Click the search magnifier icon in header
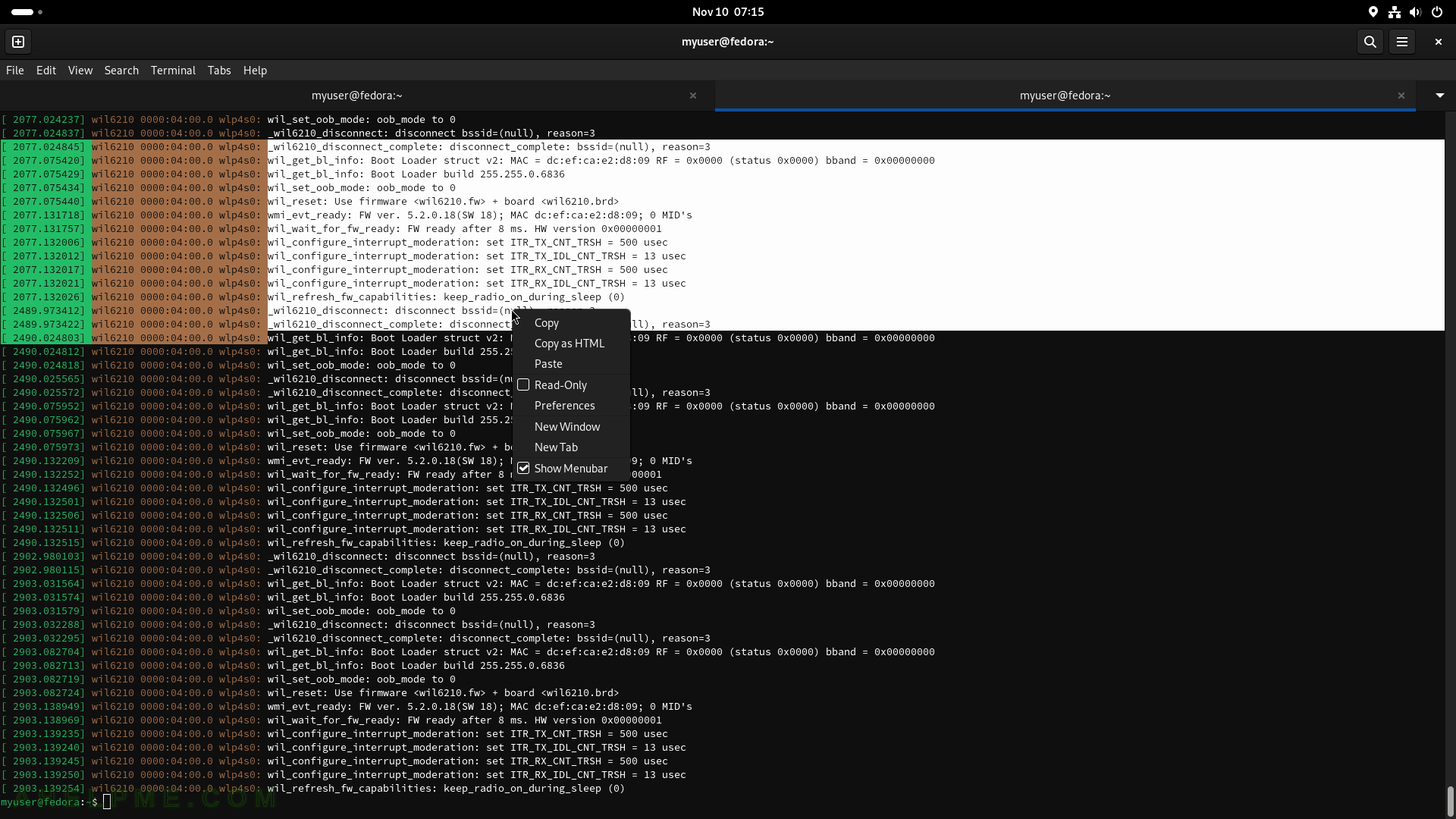The height and width of the screenshot is (819, 1456). [x=1370, y=42]
